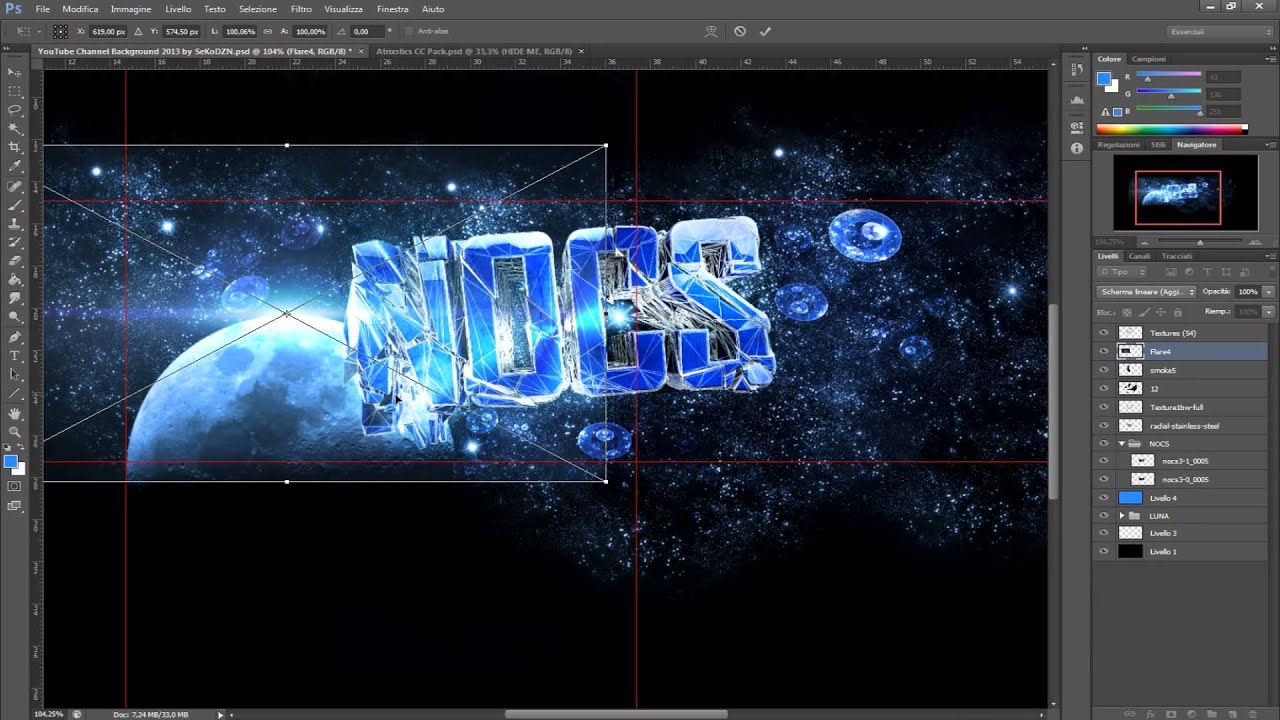Click the horizontal canvas scrollbar
This screenshot has height=720, width=1280.
[616, 714]
